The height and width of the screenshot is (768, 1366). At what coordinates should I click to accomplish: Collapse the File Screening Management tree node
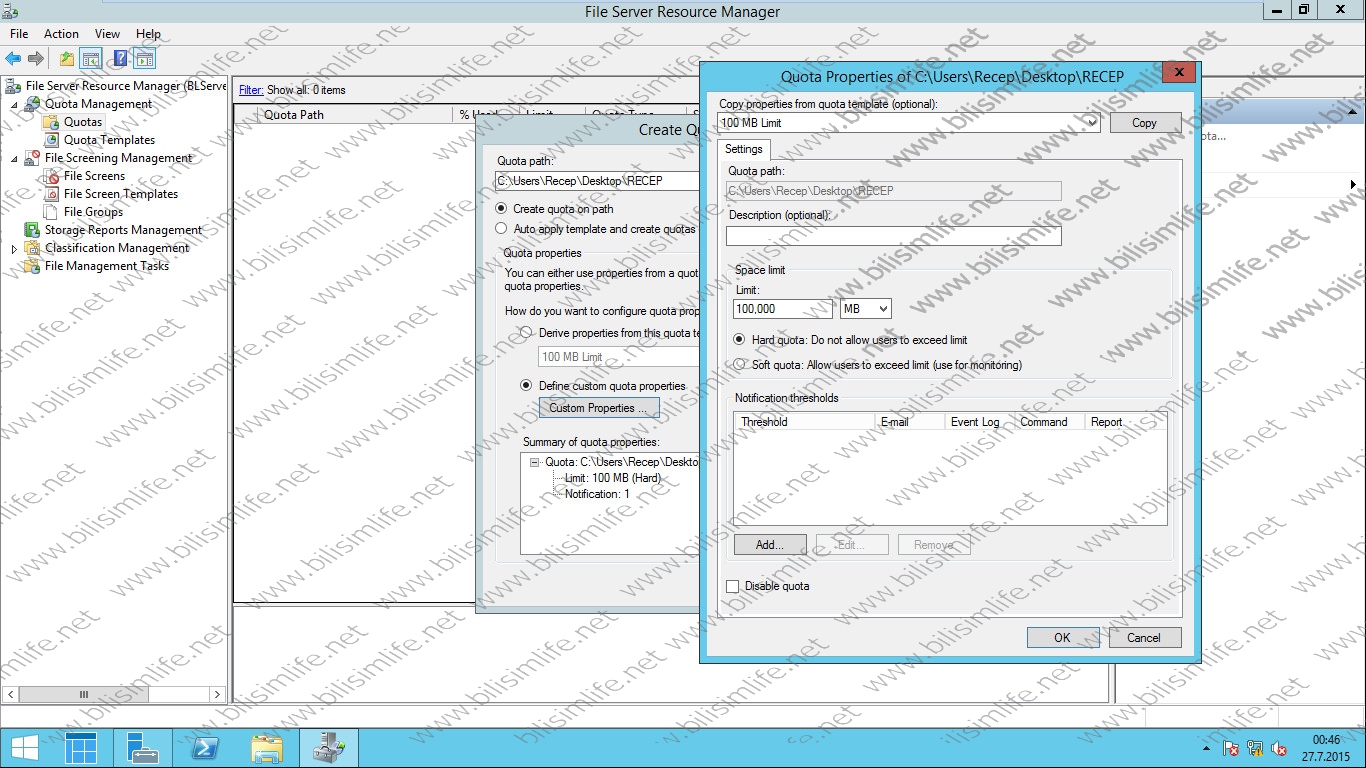pos(14,158)
